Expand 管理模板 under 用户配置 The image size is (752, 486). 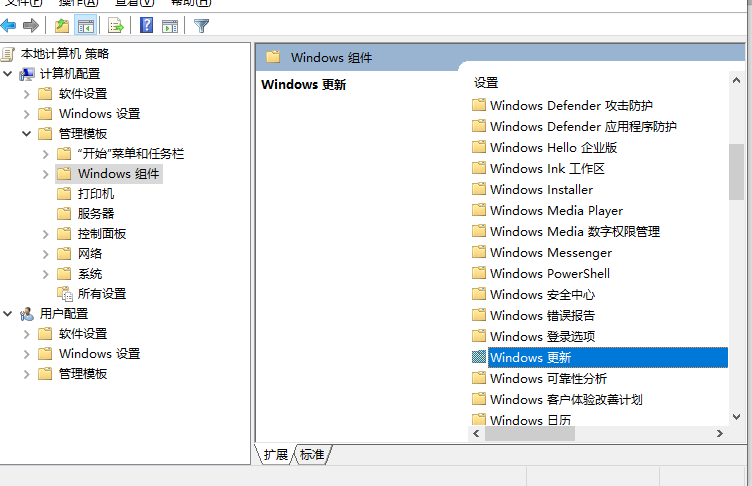pos(27,374)
